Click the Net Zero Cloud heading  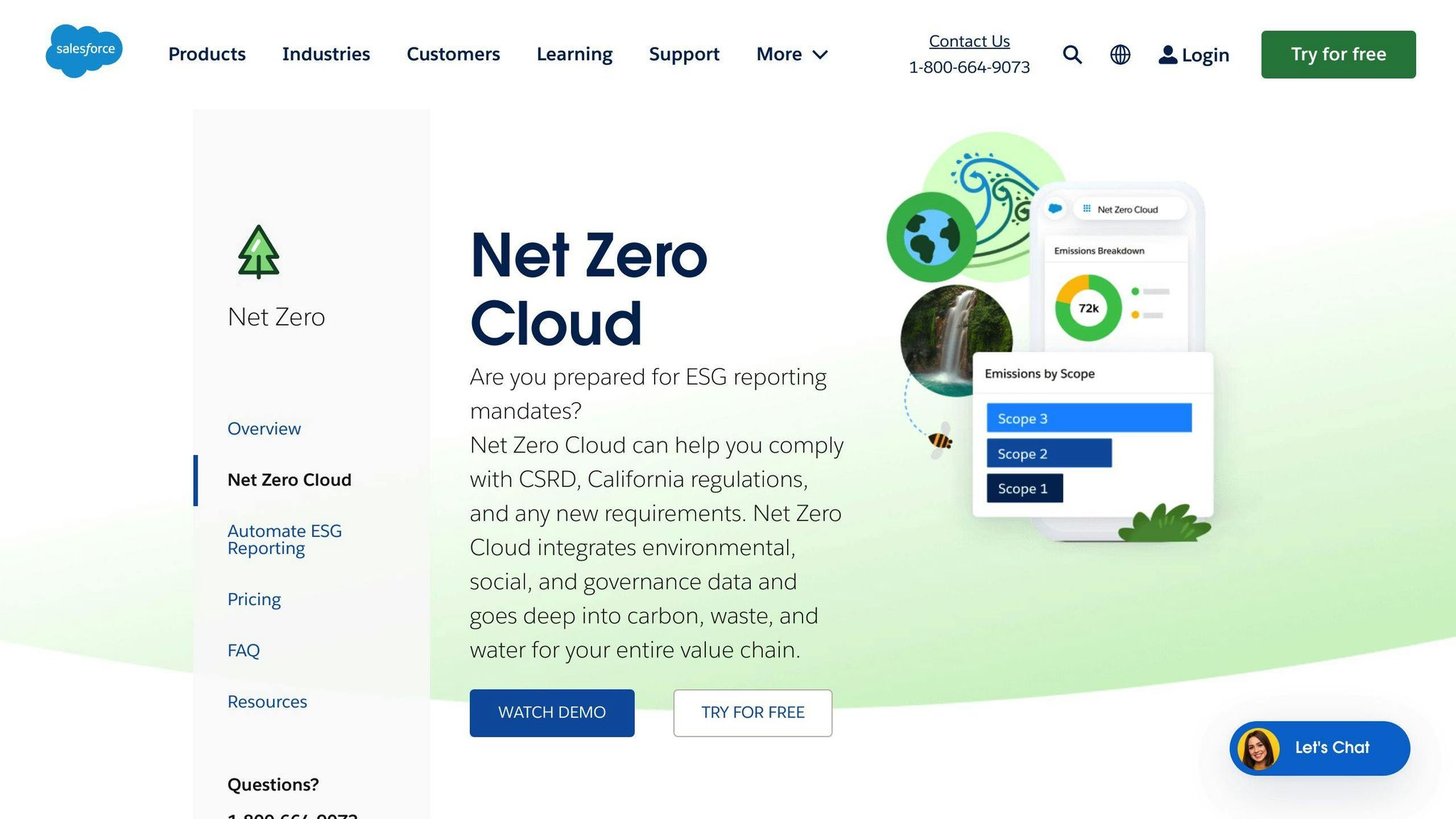click(589, 289)
